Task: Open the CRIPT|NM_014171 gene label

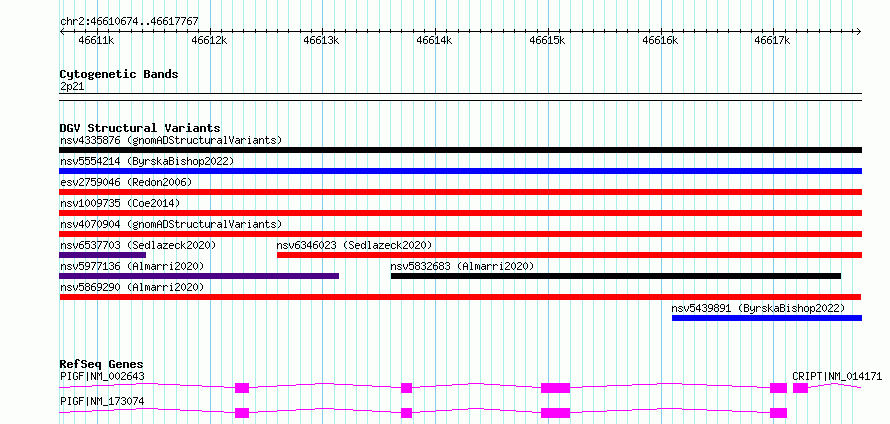Action: [837, 376]
